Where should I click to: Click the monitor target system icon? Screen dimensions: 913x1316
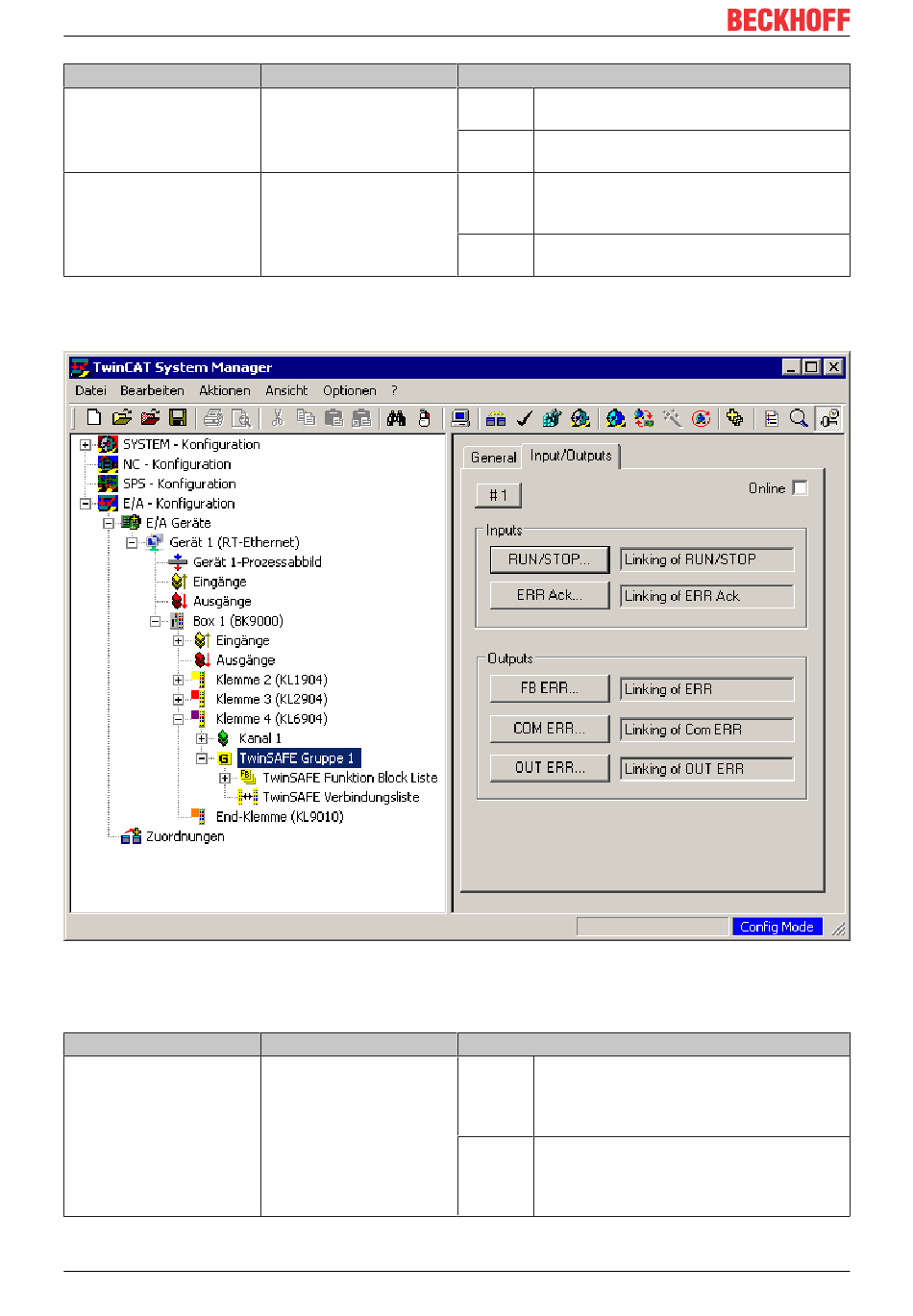[460, 417]
